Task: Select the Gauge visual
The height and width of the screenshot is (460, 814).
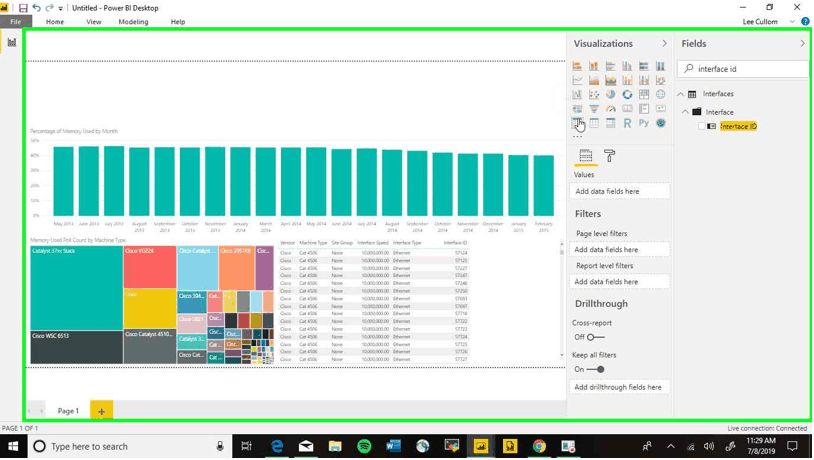Action: pyautogui.click(x=610, y=109)
